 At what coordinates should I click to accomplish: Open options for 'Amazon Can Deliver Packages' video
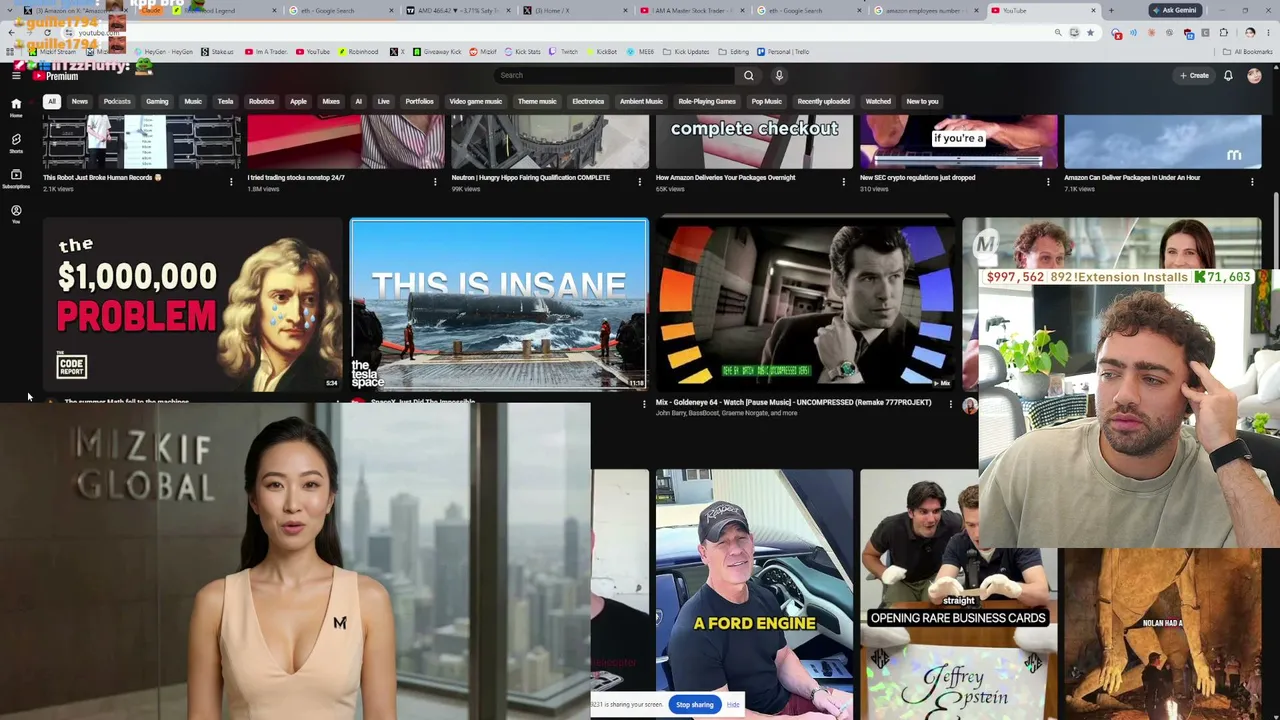[x=1252, y=181]
